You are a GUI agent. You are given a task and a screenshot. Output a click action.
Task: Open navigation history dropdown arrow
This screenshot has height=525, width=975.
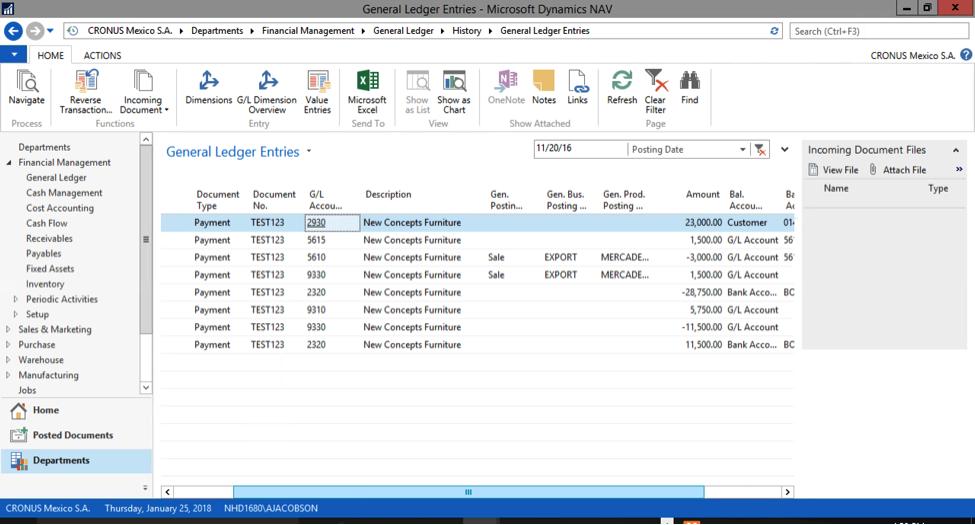(x=50, y=30)
